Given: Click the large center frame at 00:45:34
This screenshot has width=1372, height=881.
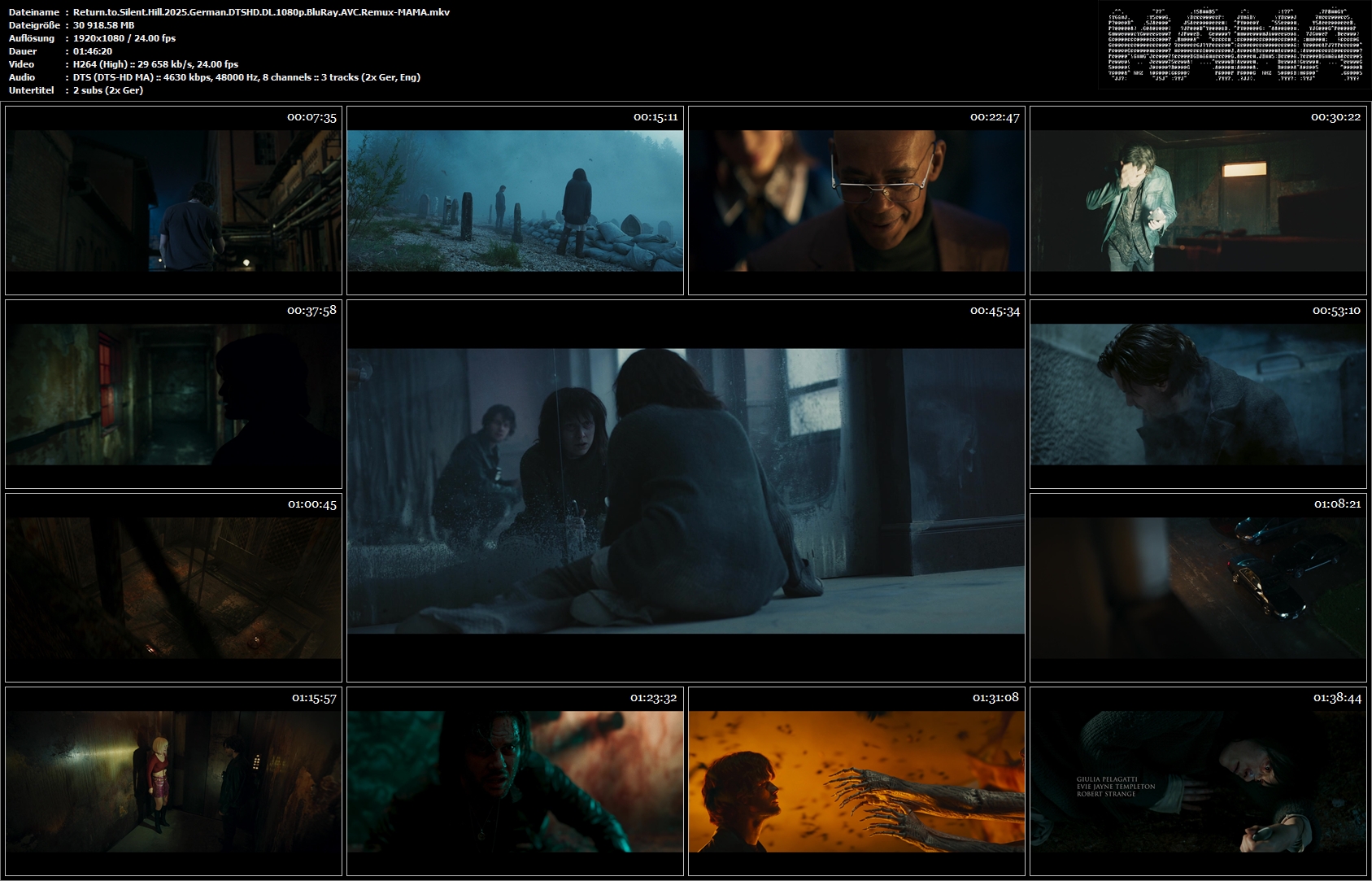Looking at the screenshot, I should [x=686, y=491].
